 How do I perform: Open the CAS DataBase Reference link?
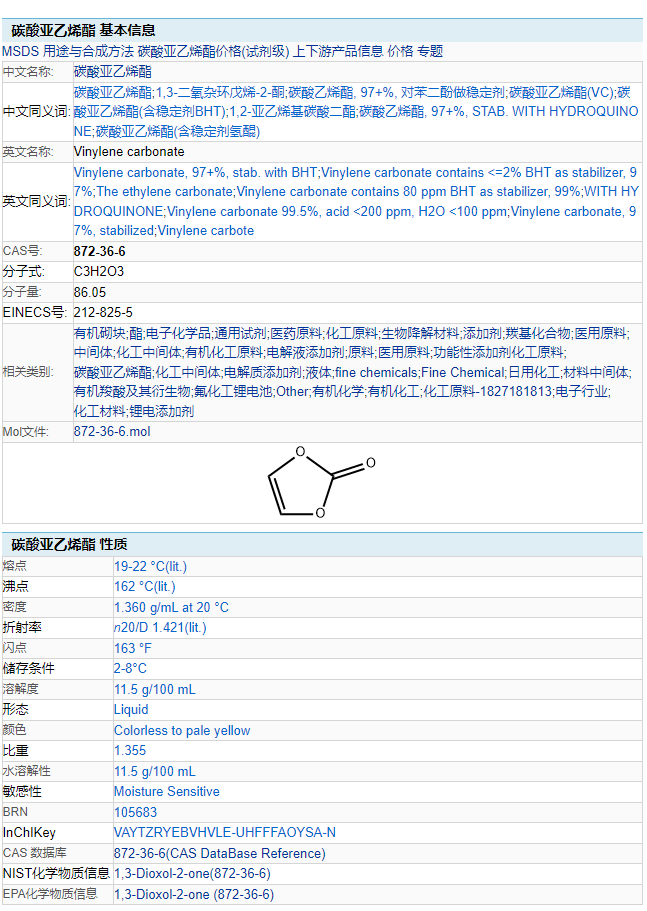coord(220,853)
